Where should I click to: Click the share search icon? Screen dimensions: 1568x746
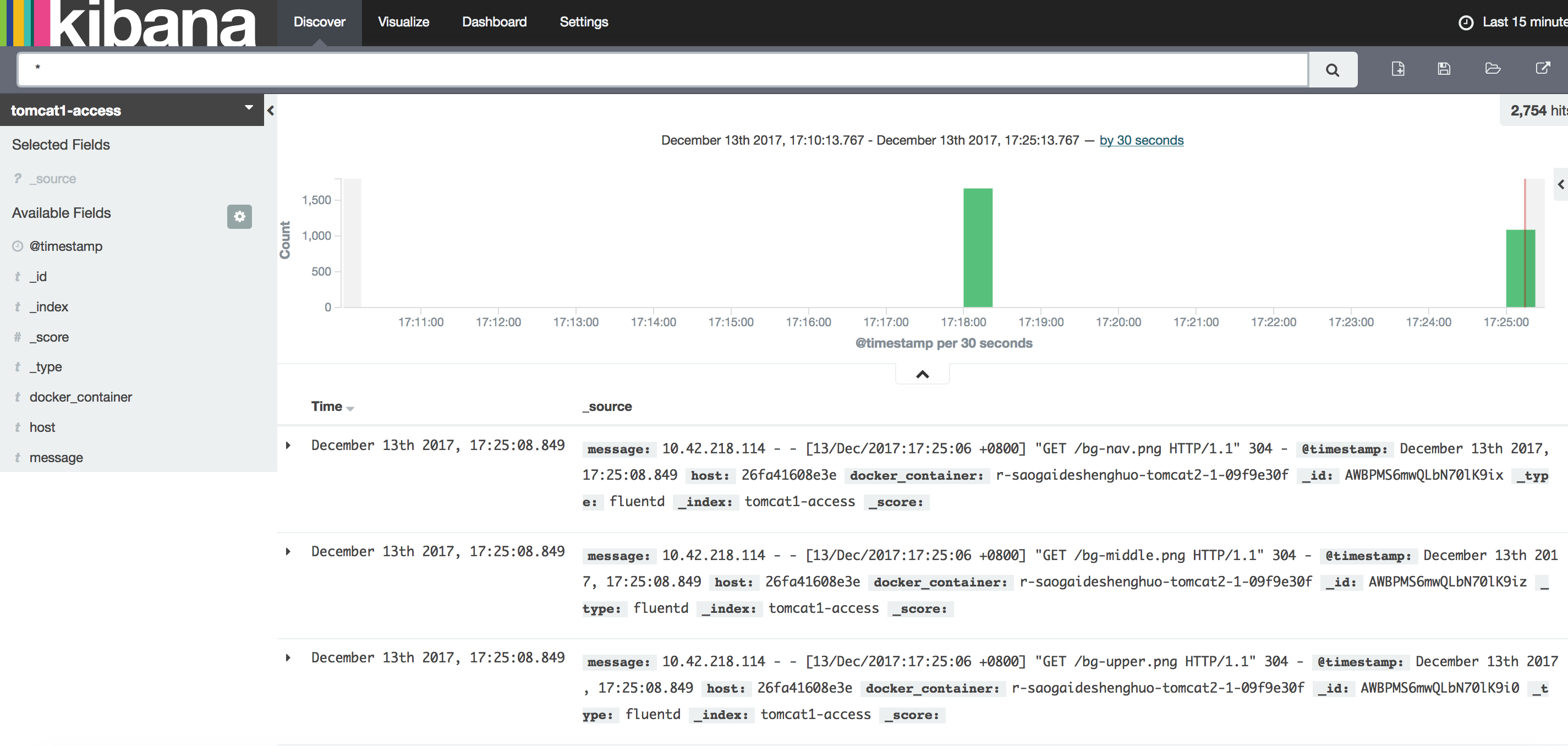(1542, 68)
